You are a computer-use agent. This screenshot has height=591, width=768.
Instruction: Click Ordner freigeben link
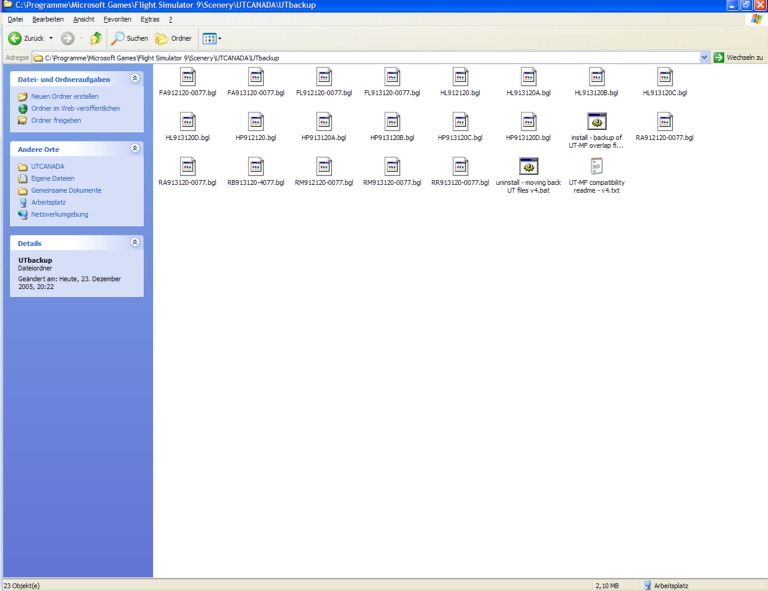[56, 120]
